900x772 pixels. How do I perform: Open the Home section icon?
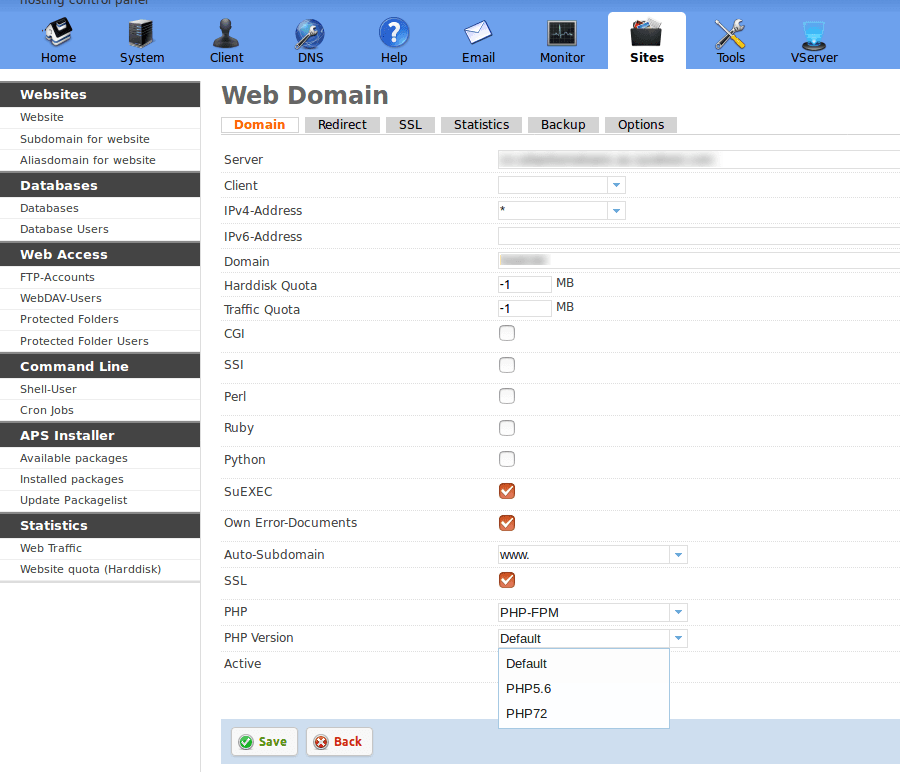pyautogui.click(x=58, y=35)
